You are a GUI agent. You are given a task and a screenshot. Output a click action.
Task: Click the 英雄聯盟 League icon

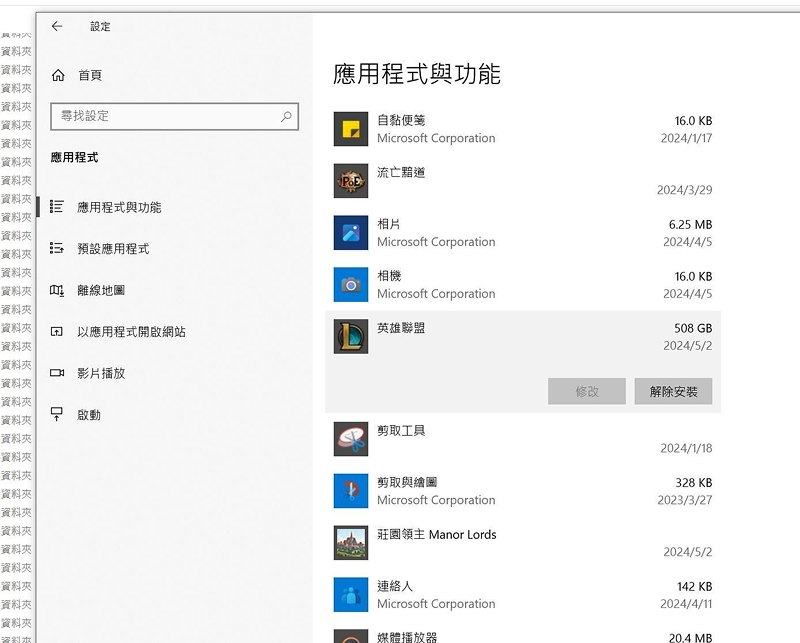click(x=351, y=336)
